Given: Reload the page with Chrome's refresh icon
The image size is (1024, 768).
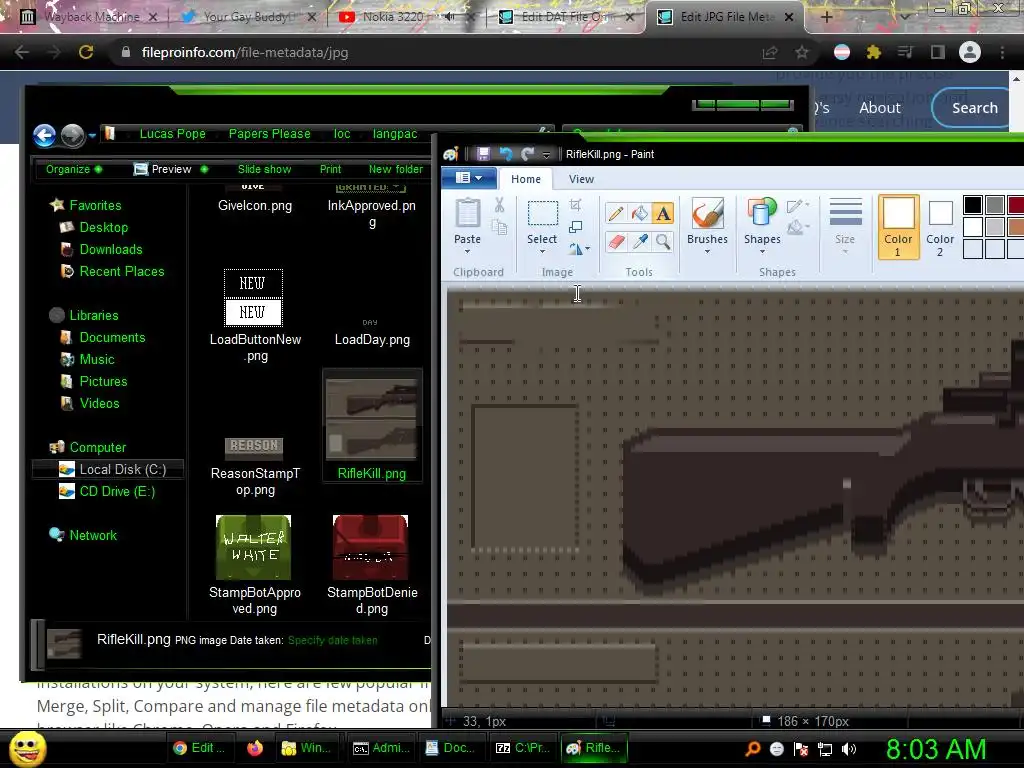Looking at the screenshot, I should coord(86,52).
